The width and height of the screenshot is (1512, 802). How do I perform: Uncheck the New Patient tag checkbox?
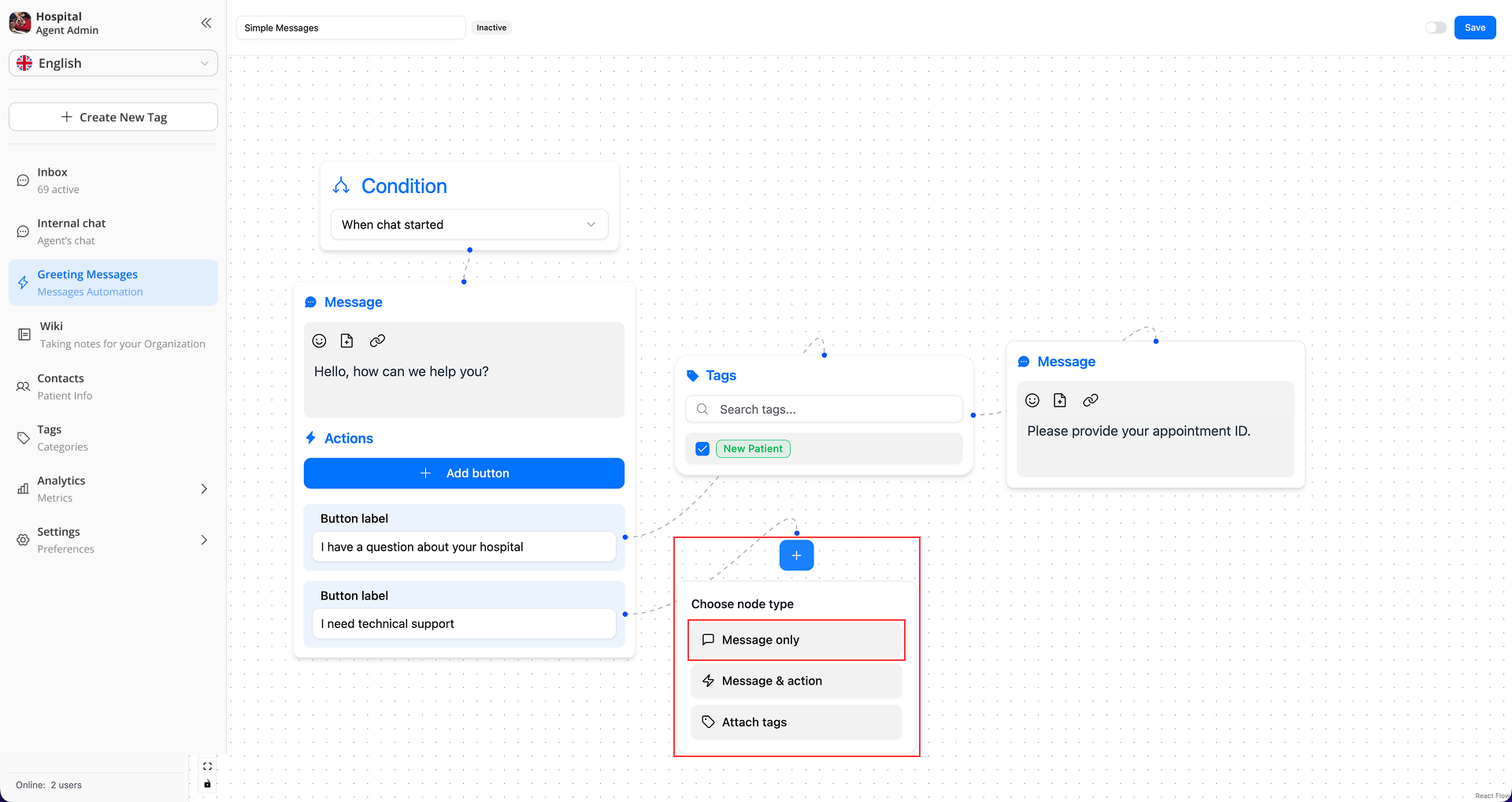(702, 448)
